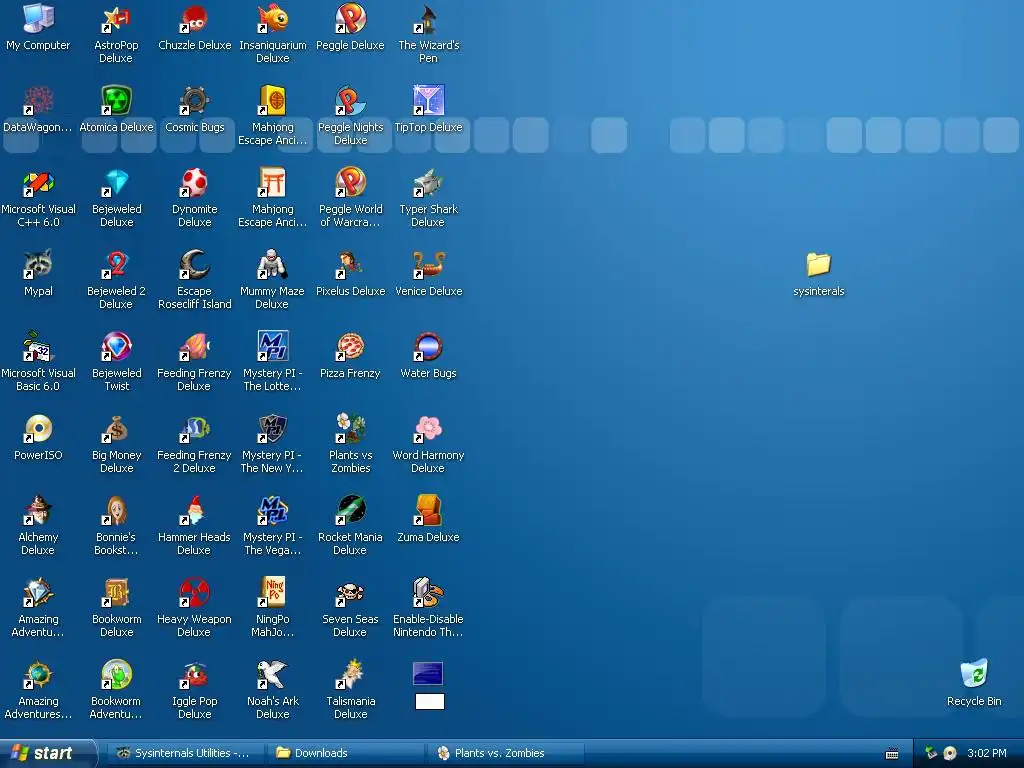Select Plants vs Zombies desktop icon
The width and height of the screenshot is (1024, 768).
[351, 429]
